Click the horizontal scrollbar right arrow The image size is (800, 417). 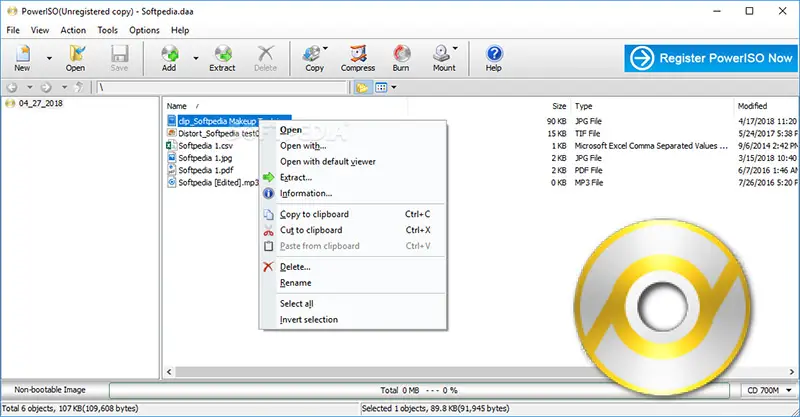792,372
